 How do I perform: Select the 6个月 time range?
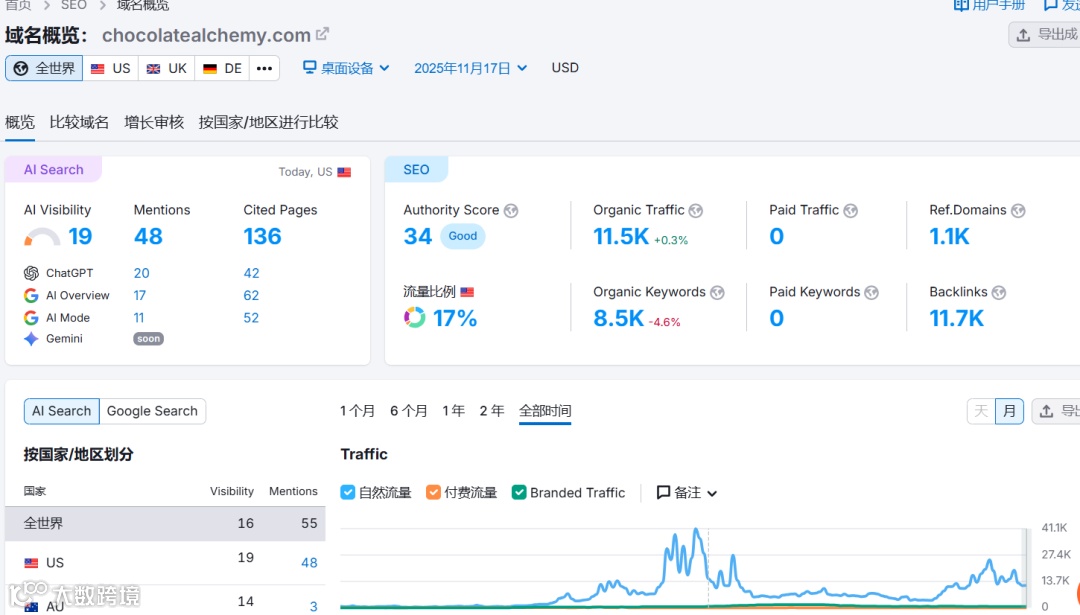click(x=409, y=411)
